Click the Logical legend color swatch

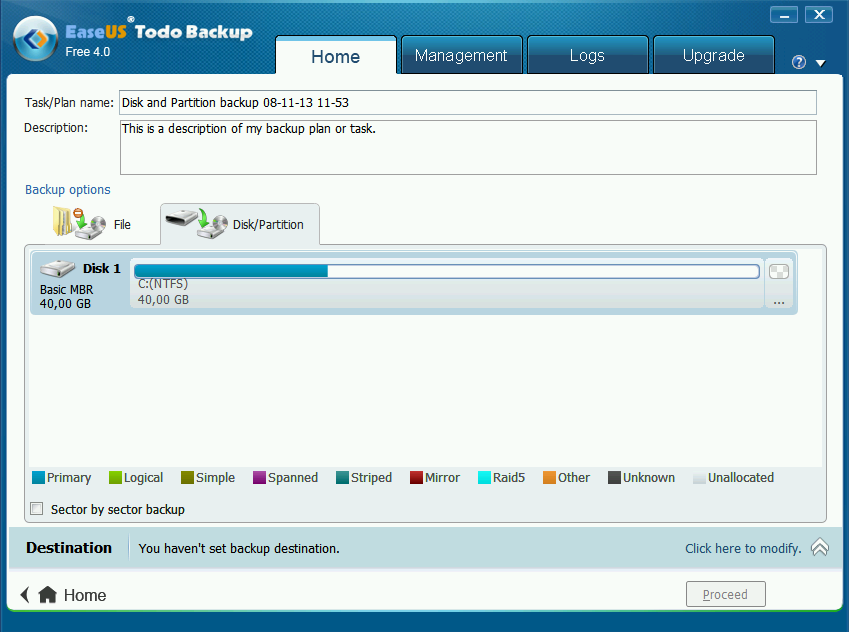coord(115,478)
